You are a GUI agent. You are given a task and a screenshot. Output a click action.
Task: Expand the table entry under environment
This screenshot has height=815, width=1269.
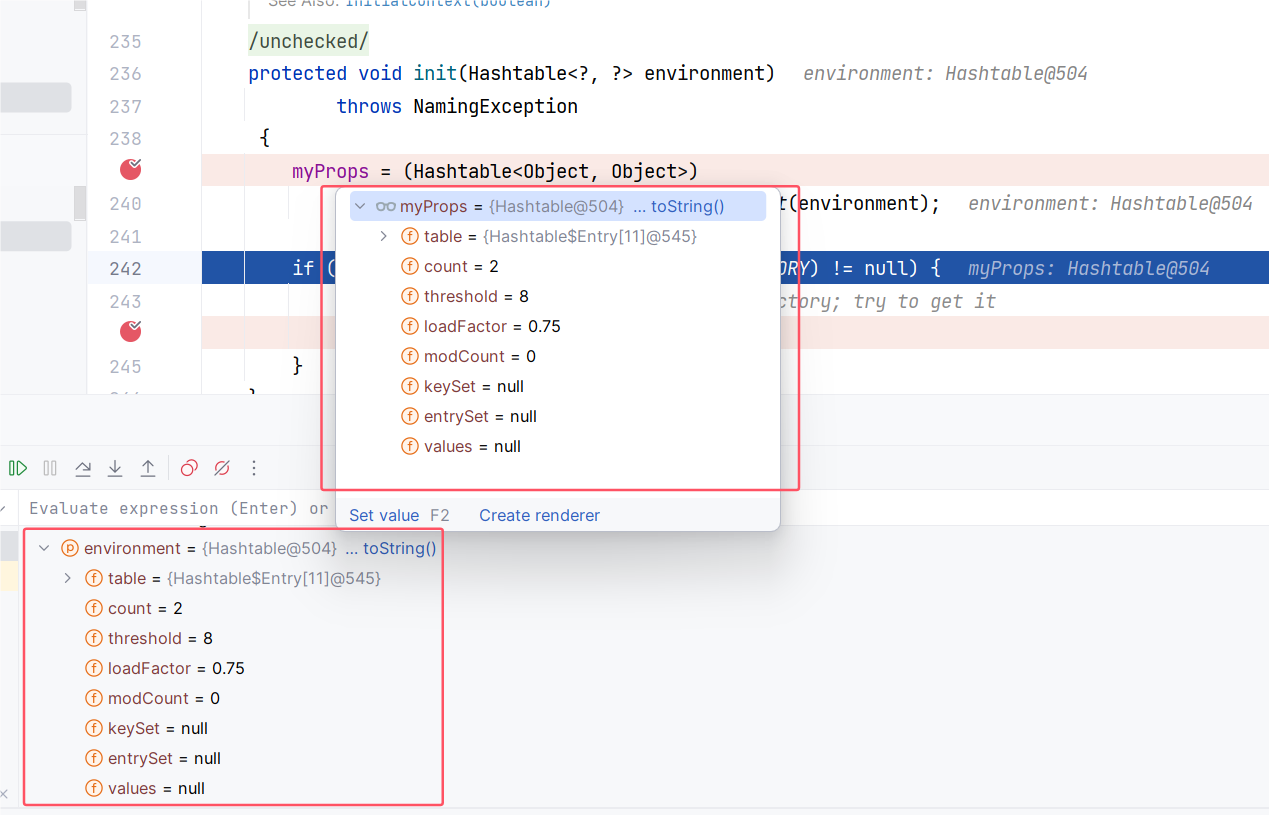point(67,578)
